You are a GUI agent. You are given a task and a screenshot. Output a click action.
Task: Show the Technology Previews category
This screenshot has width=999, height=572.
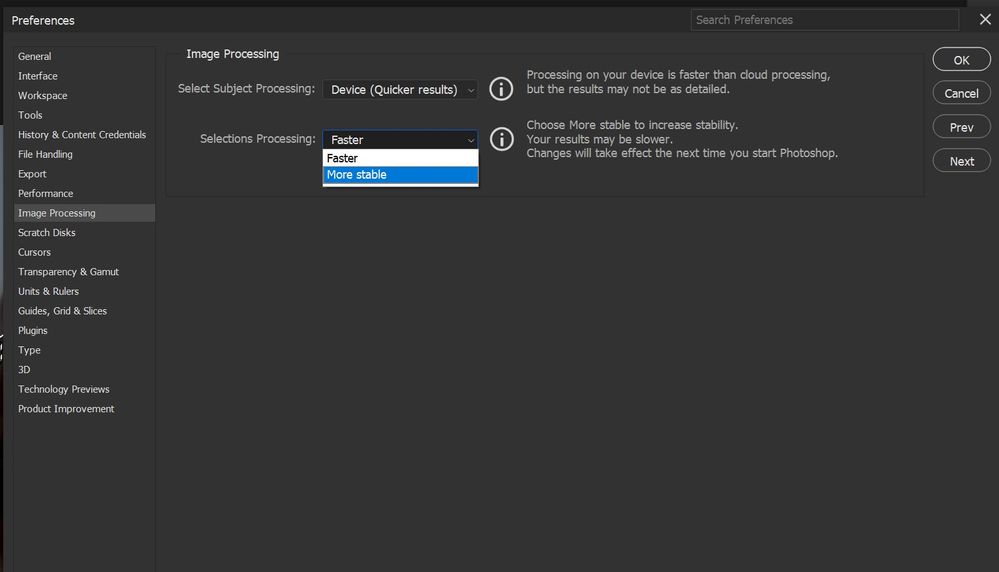pyautogui.click(x=64, y=389)
